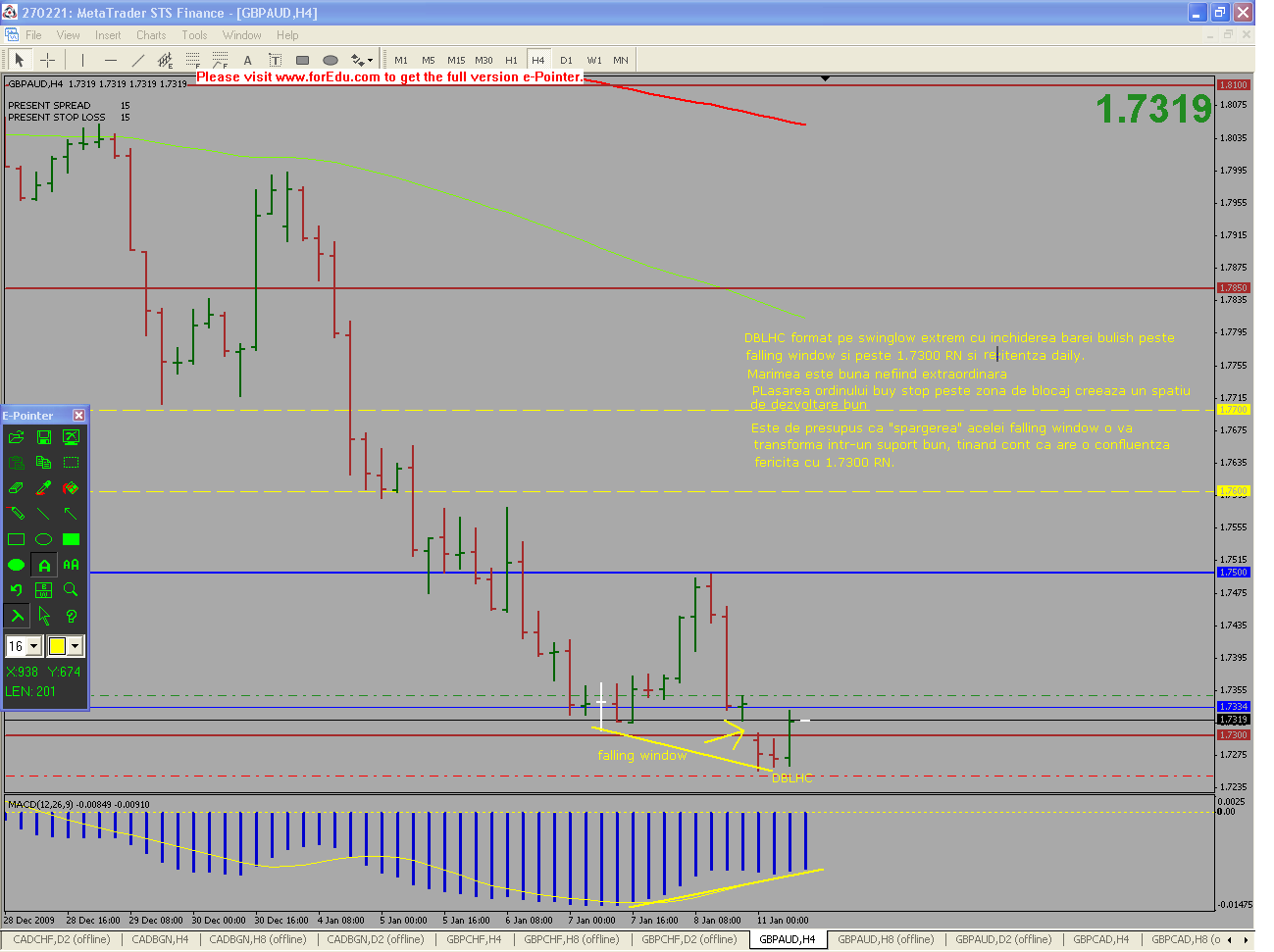
Task: Select the crosshair cursor tool
Action: (47, 60)
